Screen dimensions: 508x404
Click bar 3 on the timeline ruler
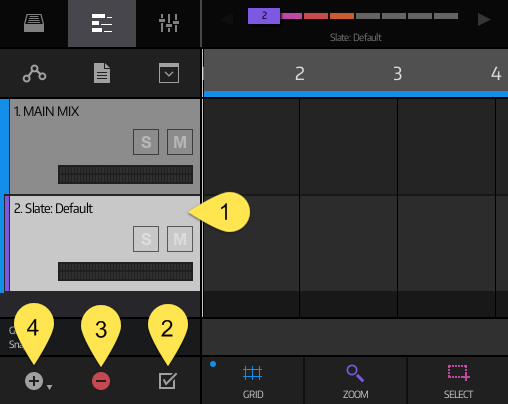[397, 74]
